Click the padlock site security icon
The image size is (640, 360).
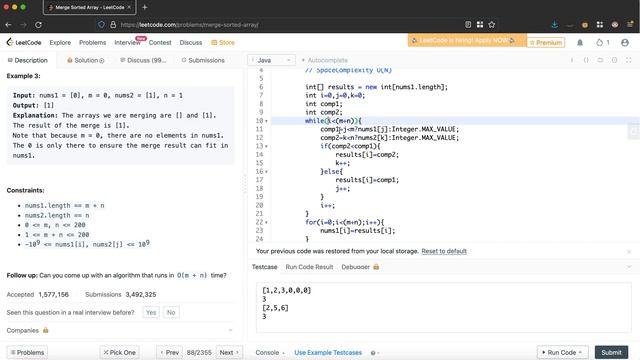click(113, 24)
